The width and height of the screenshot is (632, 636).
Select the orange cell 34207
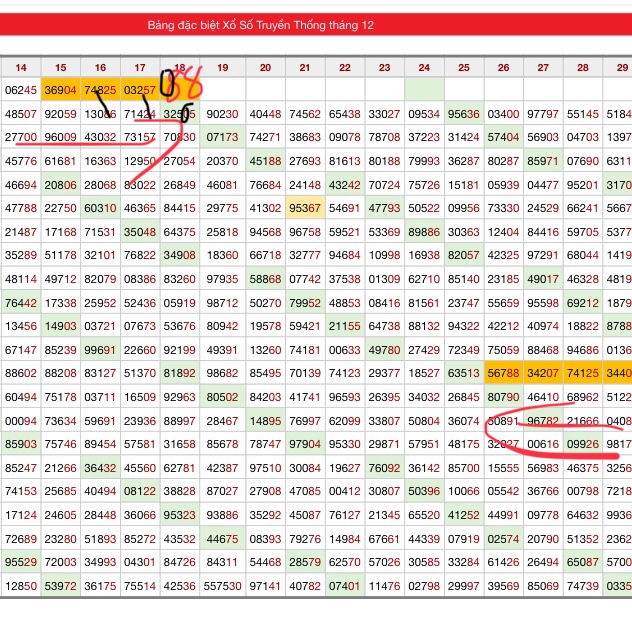543,373
